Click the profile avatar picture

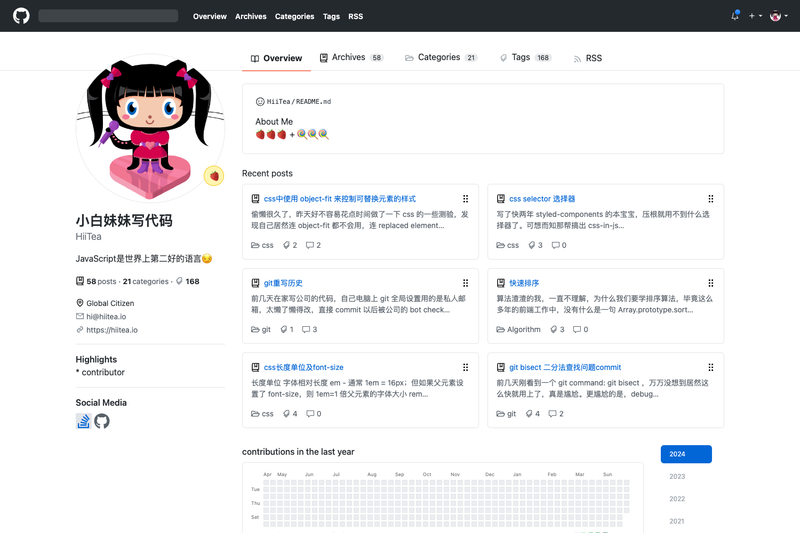click(150, 128)
